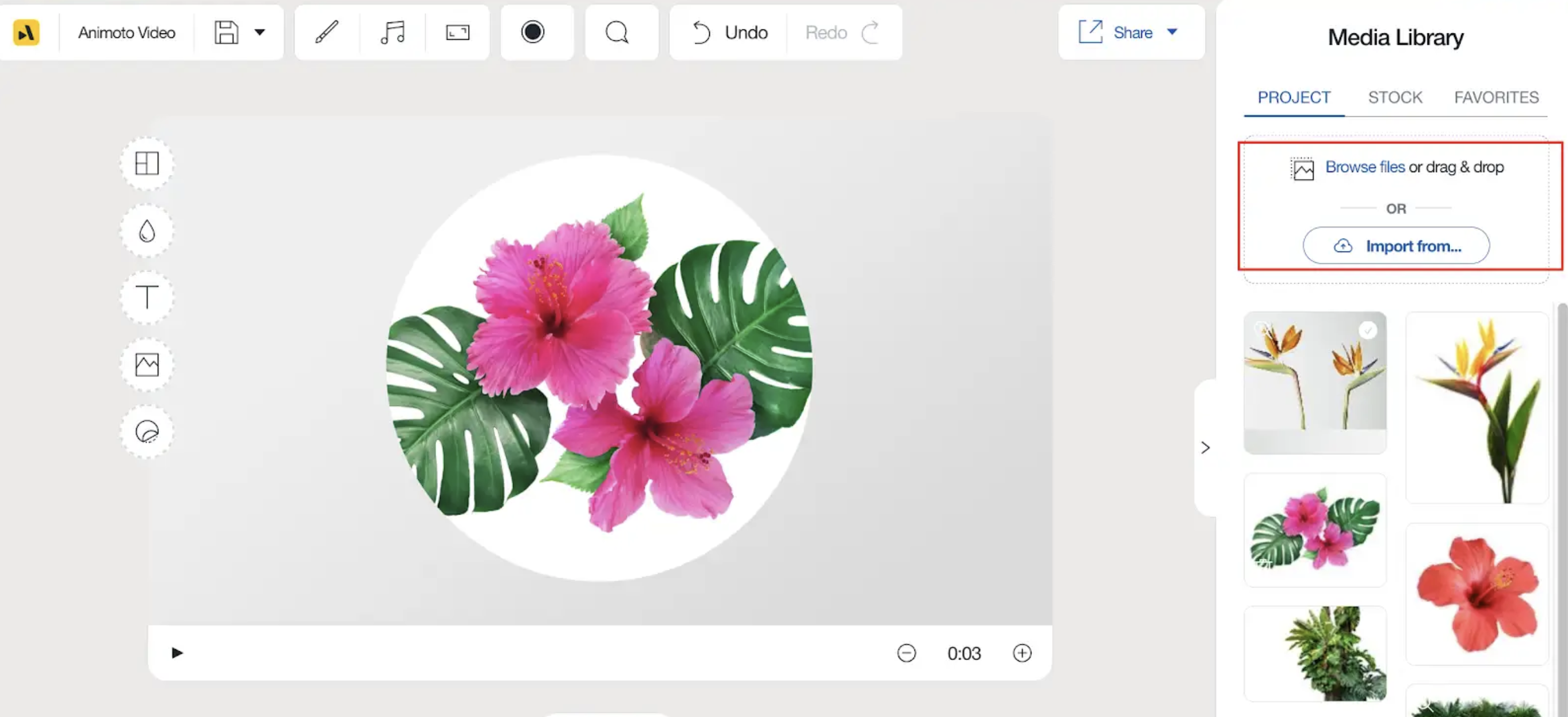1568x717 pixels.
Task: Click the brush design icon in toolbar
Action: [x=327, y=32]
